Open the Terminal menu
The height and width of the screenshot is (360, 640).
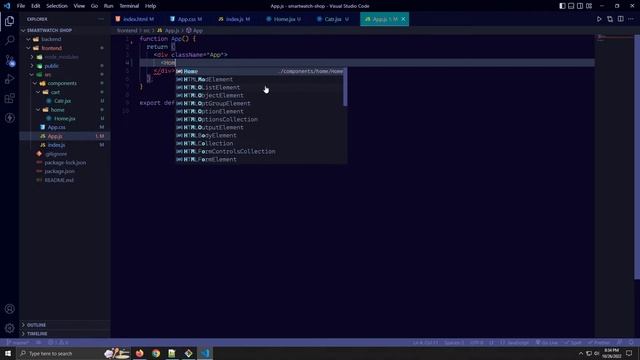tap(129, 6)
